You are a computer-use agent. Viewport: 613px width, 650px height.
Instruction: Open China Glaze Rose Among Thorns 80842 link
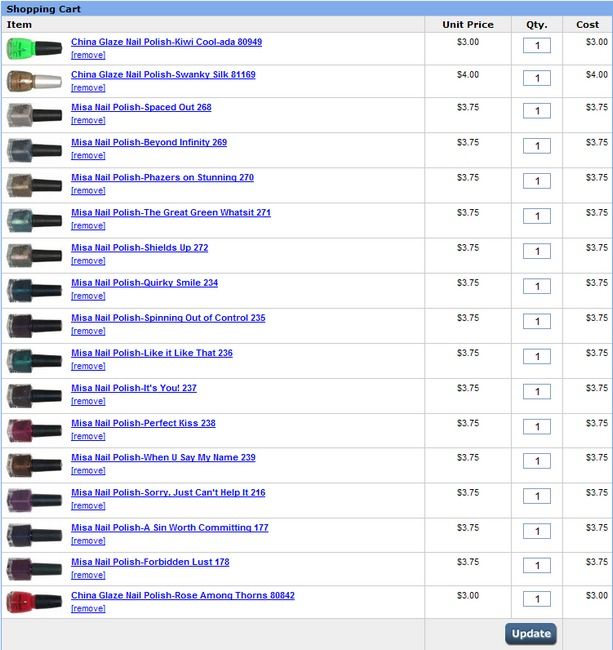(x=182, y=595)
